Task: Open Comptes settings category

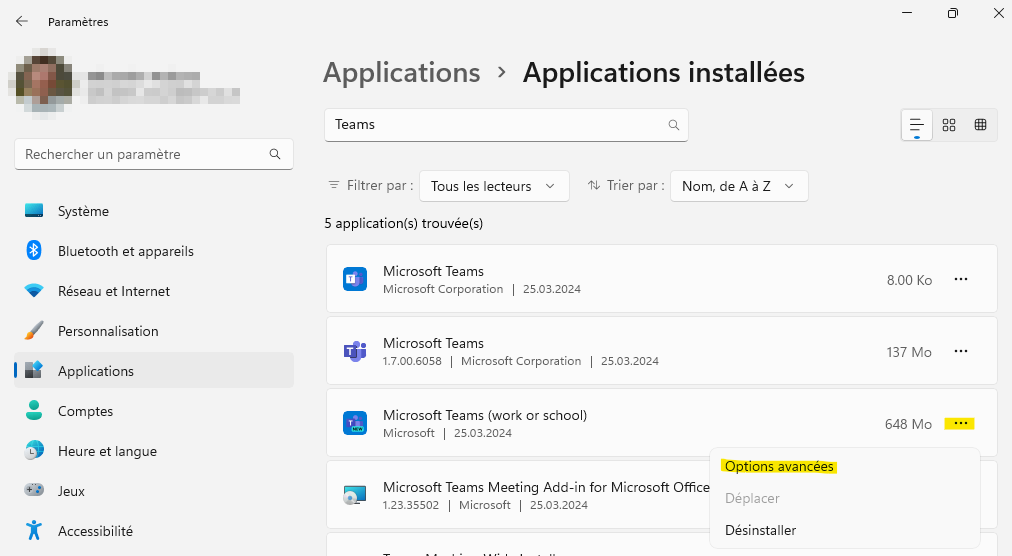Action: 154,411
